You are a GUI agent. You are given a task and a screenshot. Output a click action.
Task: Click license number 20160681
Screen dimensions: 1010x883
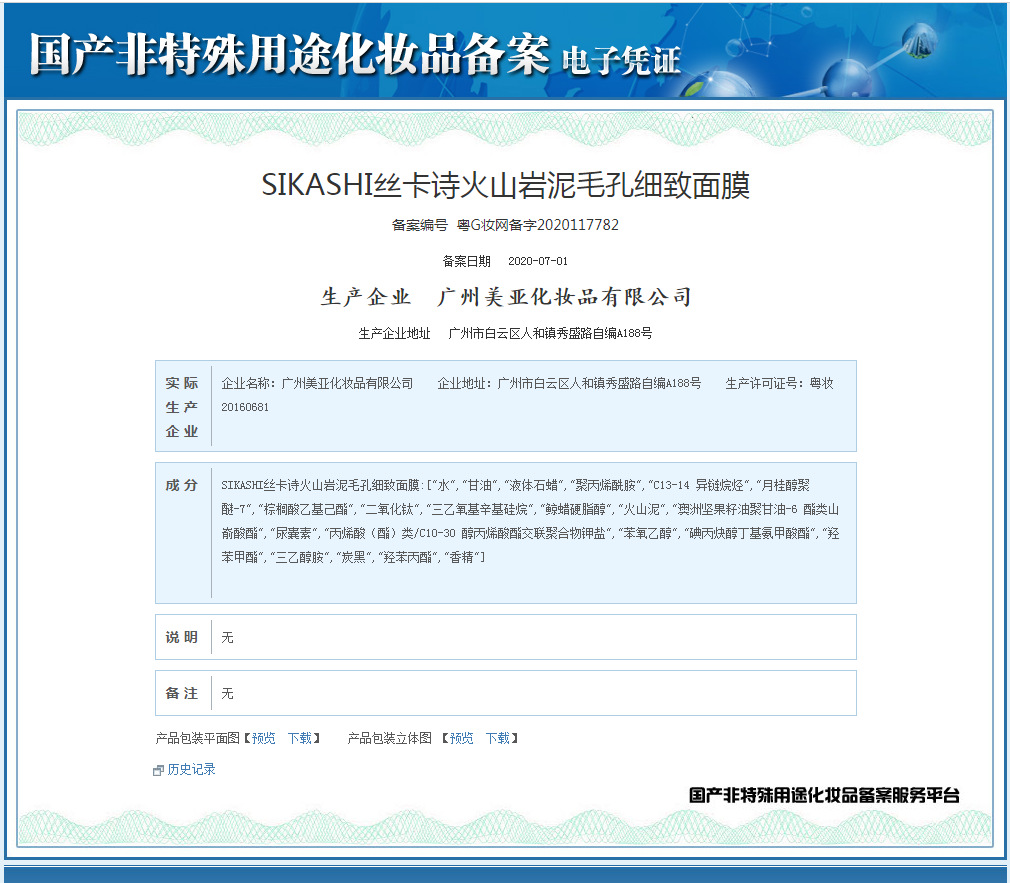click(245, 407)
